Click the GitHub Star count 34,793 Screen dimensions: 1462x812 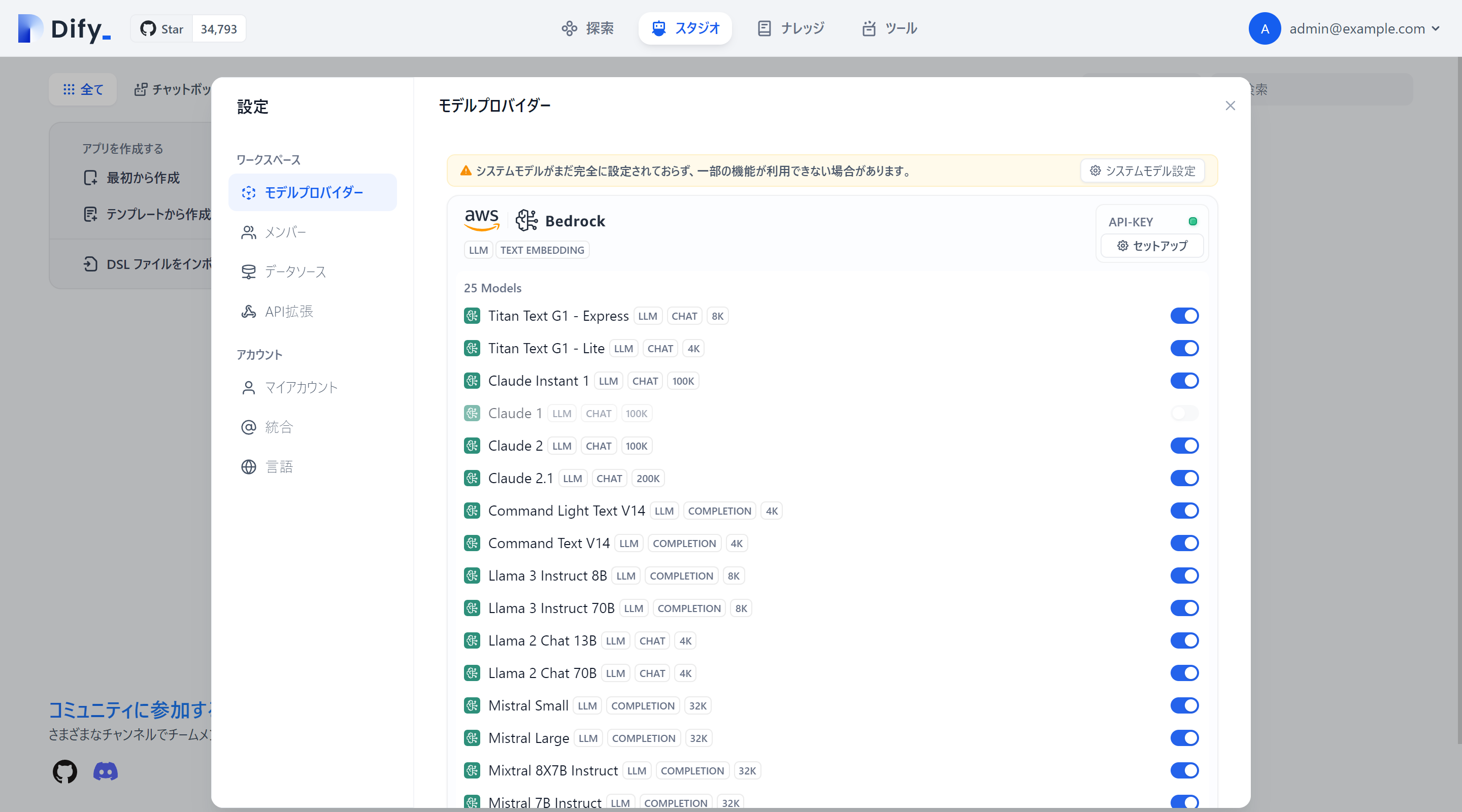(218, 28)
